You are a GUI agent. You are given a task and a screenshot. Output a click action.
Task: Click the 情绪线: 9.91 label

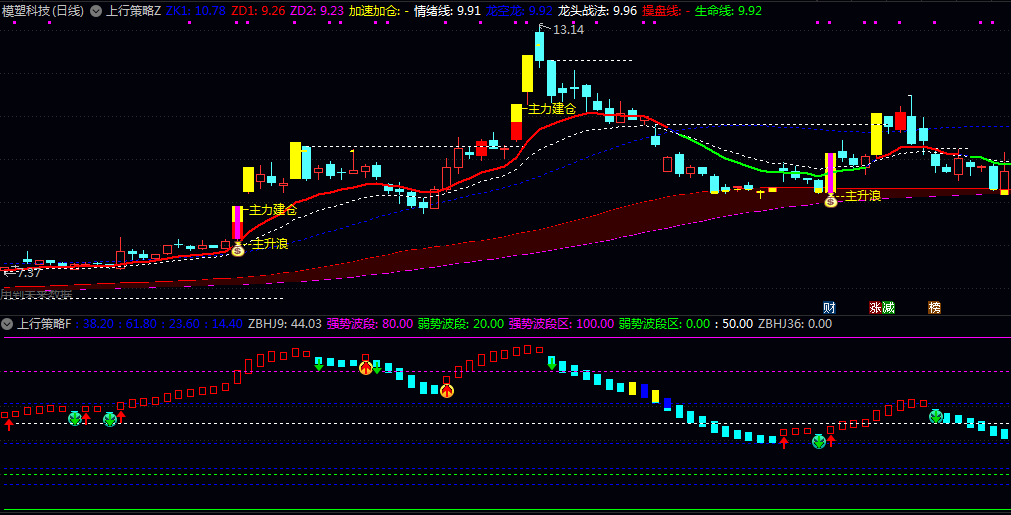click(447, 11)
